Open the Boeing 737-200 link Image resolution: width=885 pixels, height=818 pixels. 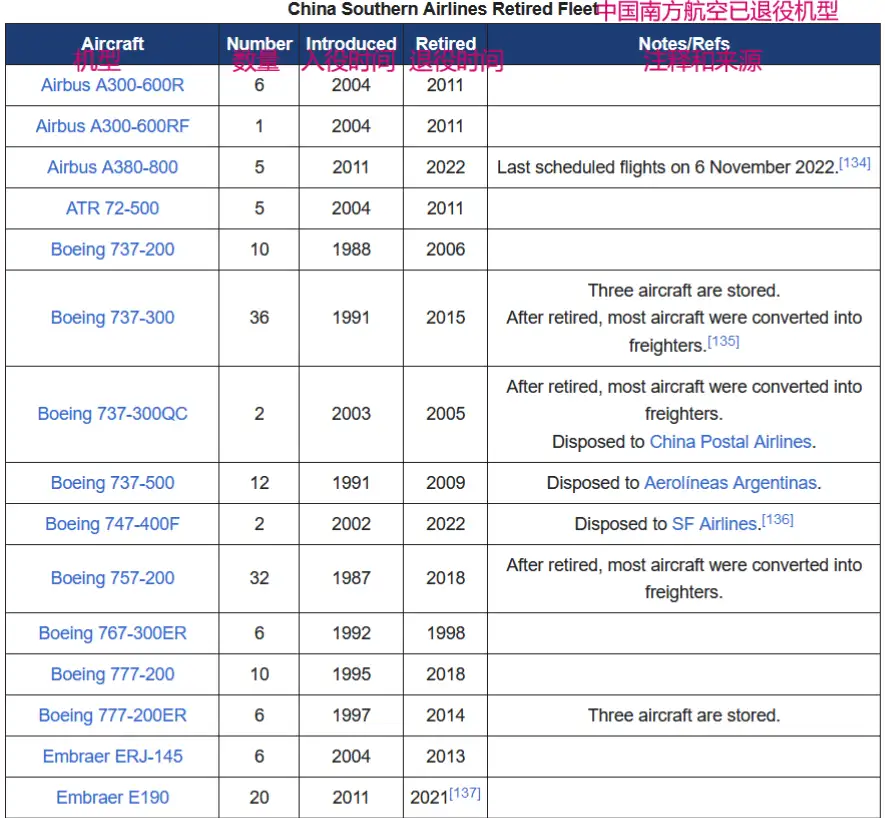pos(112,249)
